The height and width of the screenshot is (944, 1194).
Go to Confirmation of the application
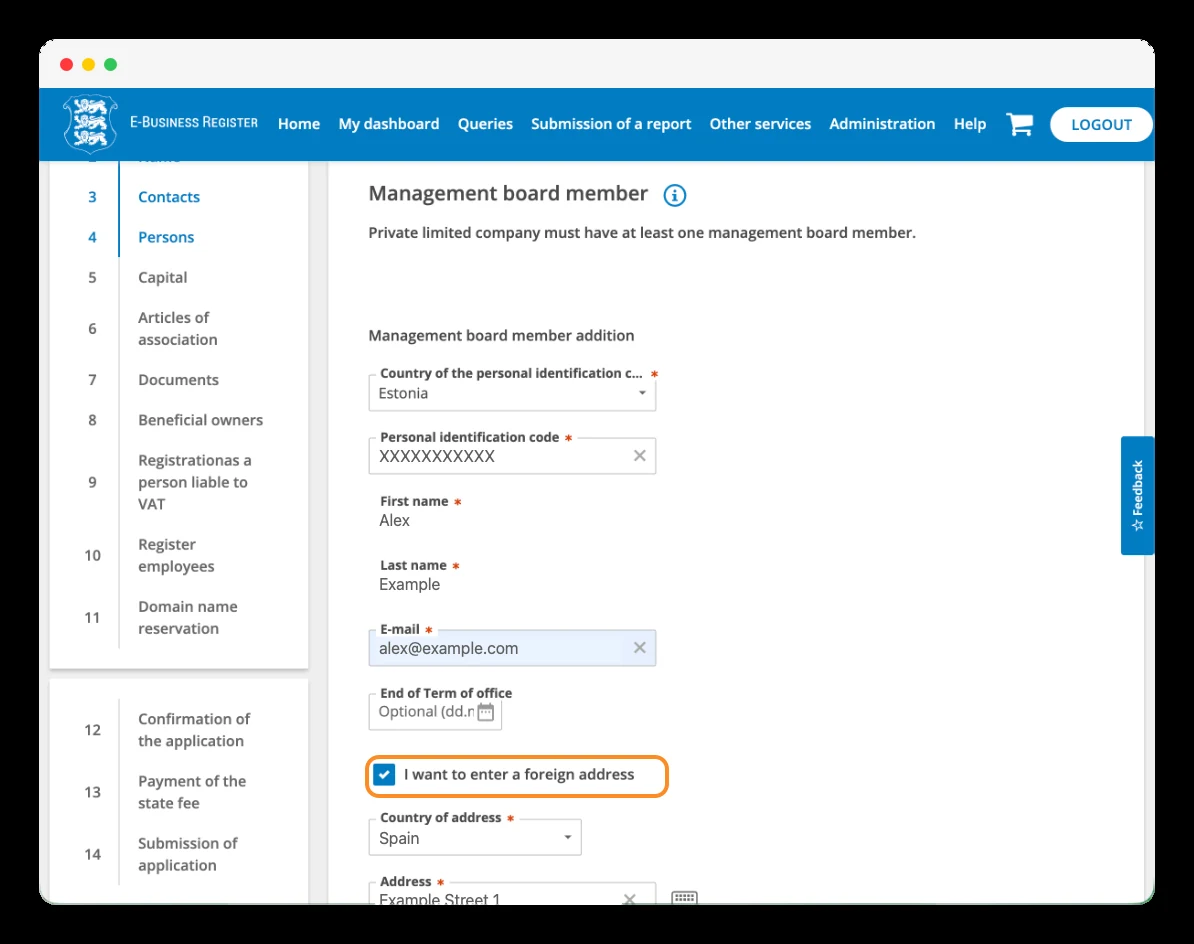194,730
